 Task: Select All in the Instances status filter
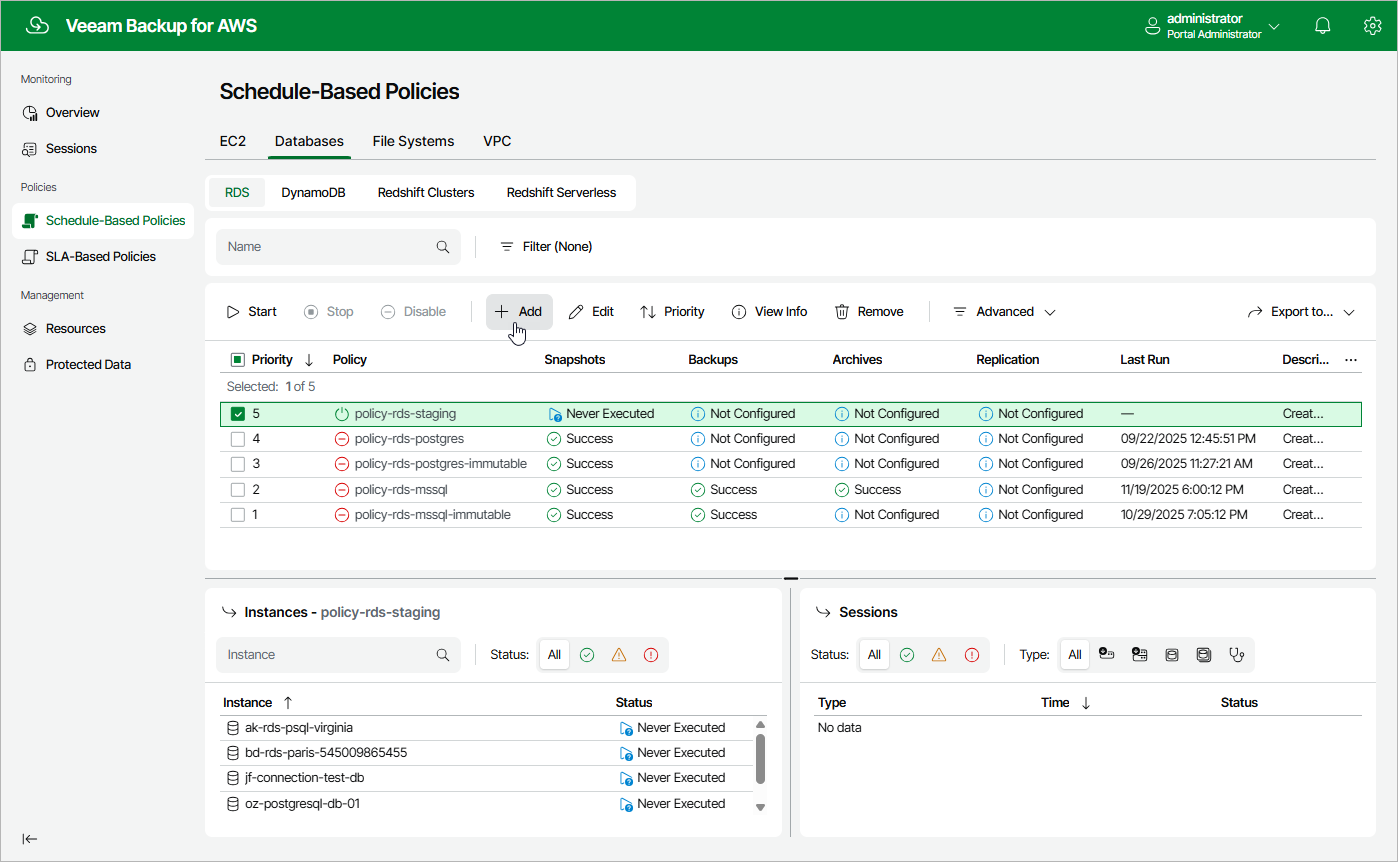(554, 655)
